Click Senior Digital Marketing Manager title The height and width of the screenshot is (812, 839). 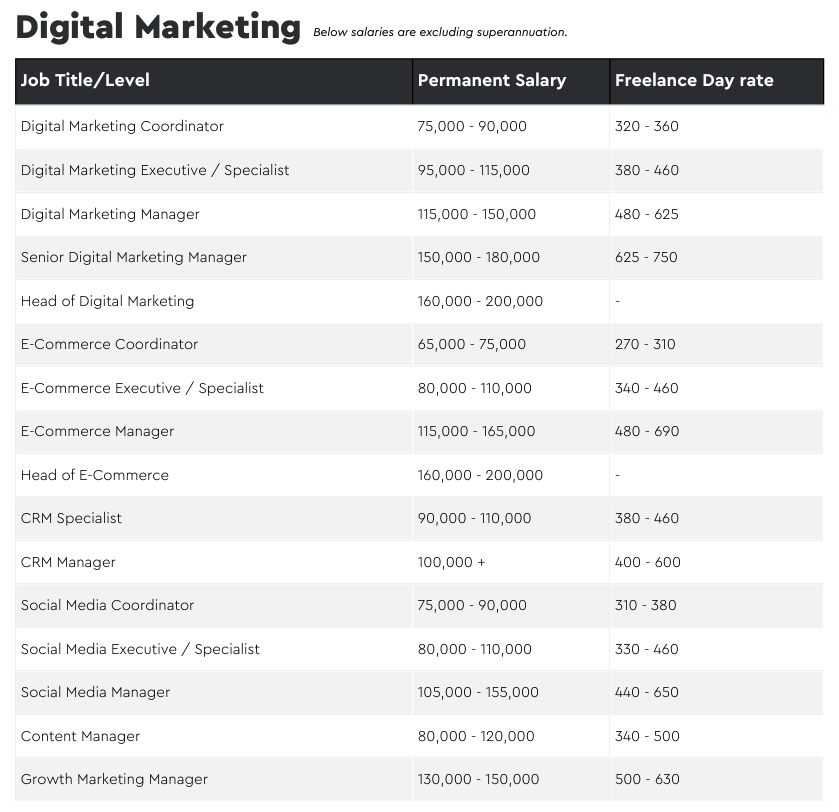pos(134,257)
